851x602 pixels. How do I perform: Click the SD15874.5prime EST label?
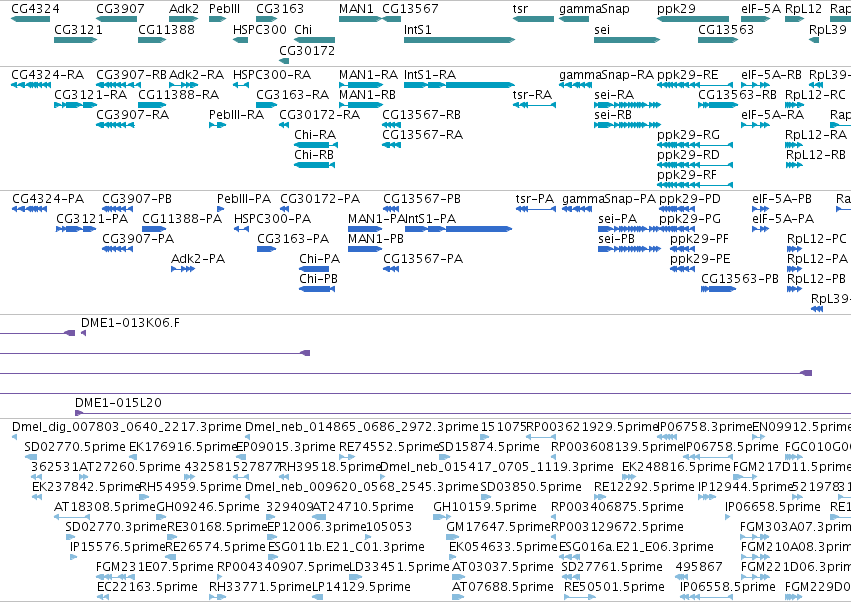click(x=488, y=447)
